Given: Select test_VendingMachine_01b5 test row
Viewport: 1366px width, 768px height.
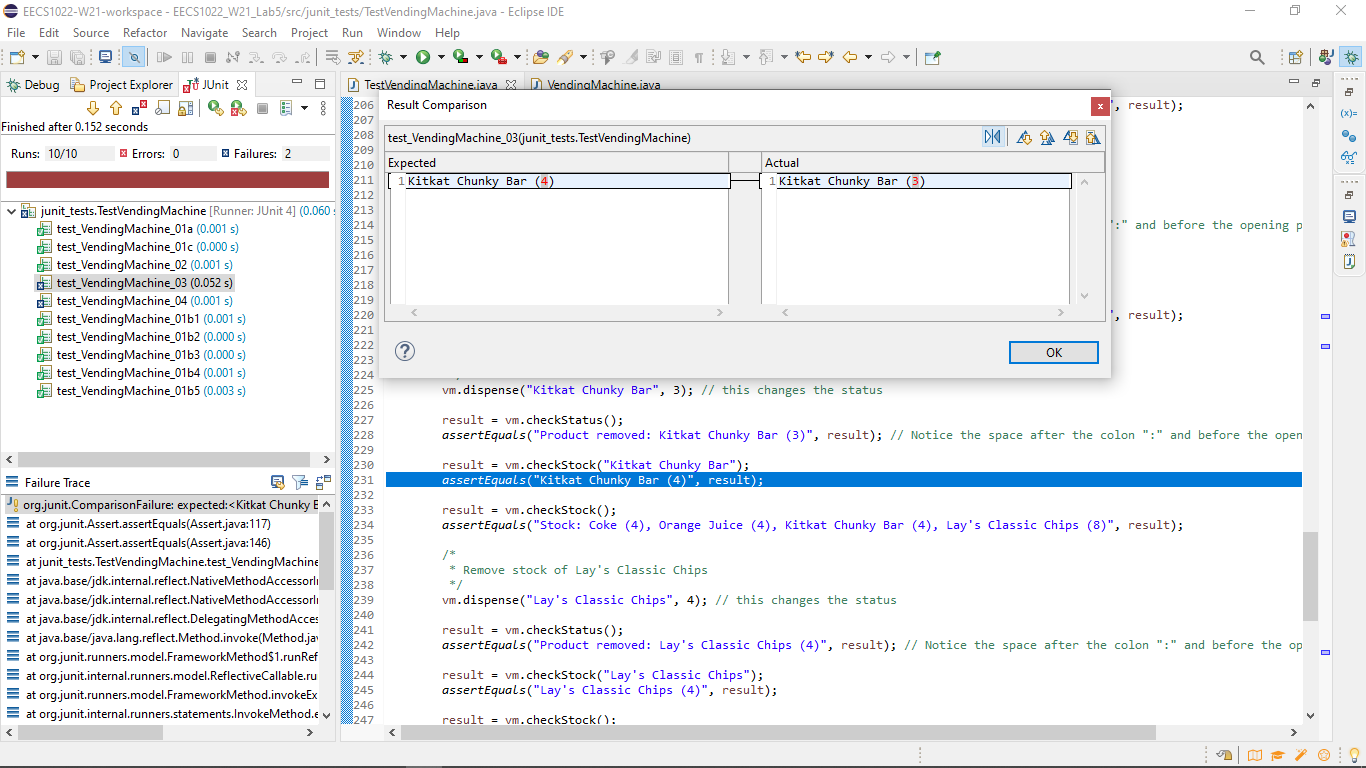Looking at the screenshot, I should 141,391.
